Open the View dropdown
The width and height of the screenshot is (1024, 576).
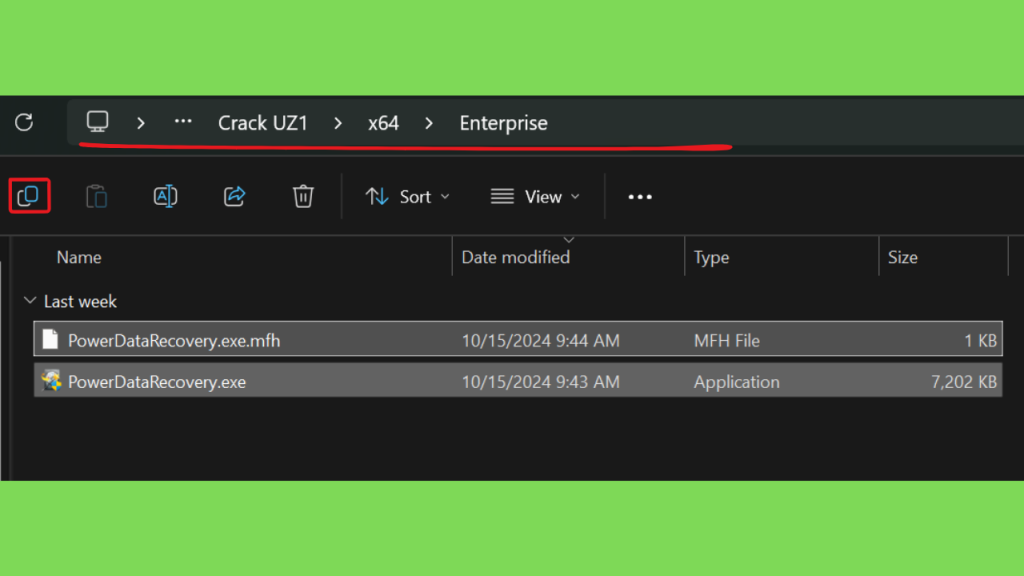pyautogui.click(x=535, y=197)
